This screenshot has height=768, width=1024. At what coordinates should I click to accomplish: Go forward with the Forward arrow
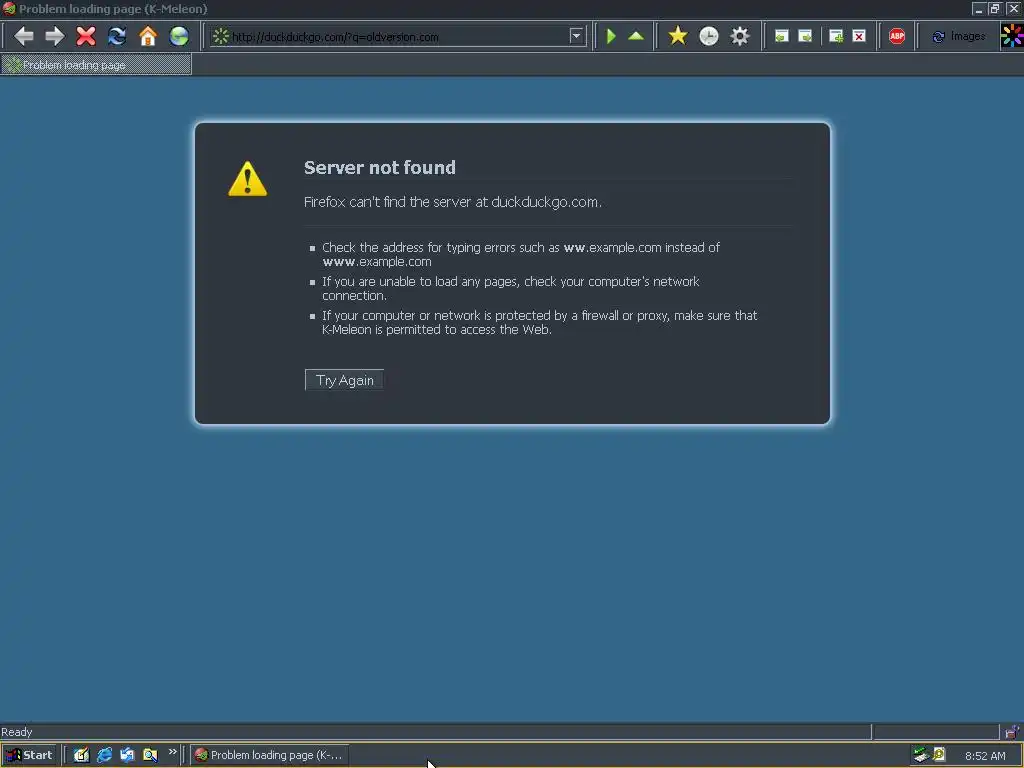click(x=55, y=36)
